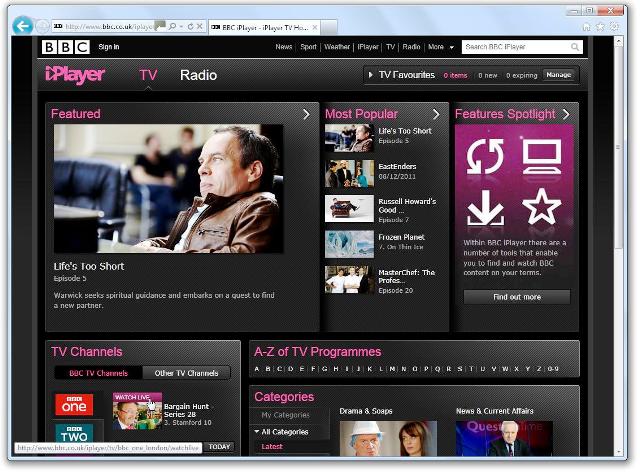Open the Drama & Soaps category thumbnail

pos(388,439)
